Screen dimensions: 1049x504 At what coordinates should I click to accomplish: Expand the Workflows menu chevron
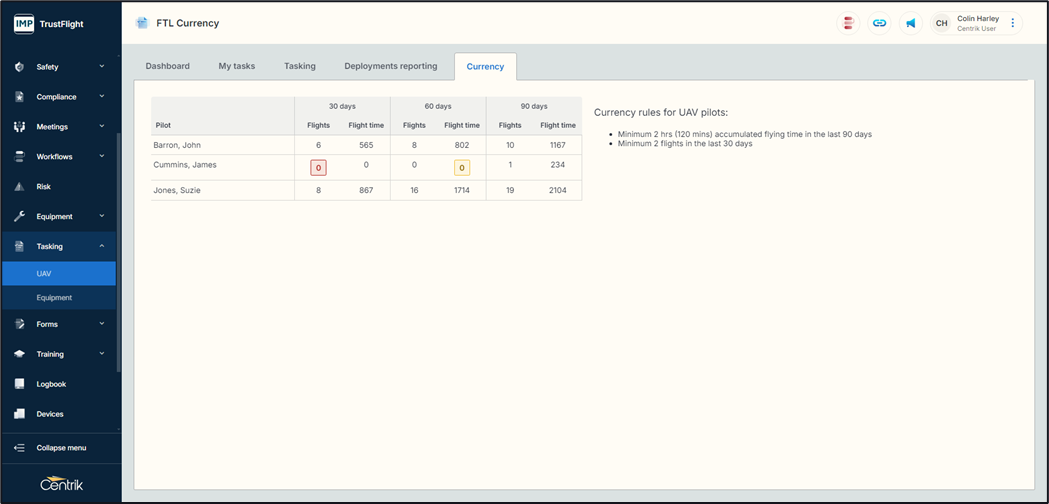102,157
